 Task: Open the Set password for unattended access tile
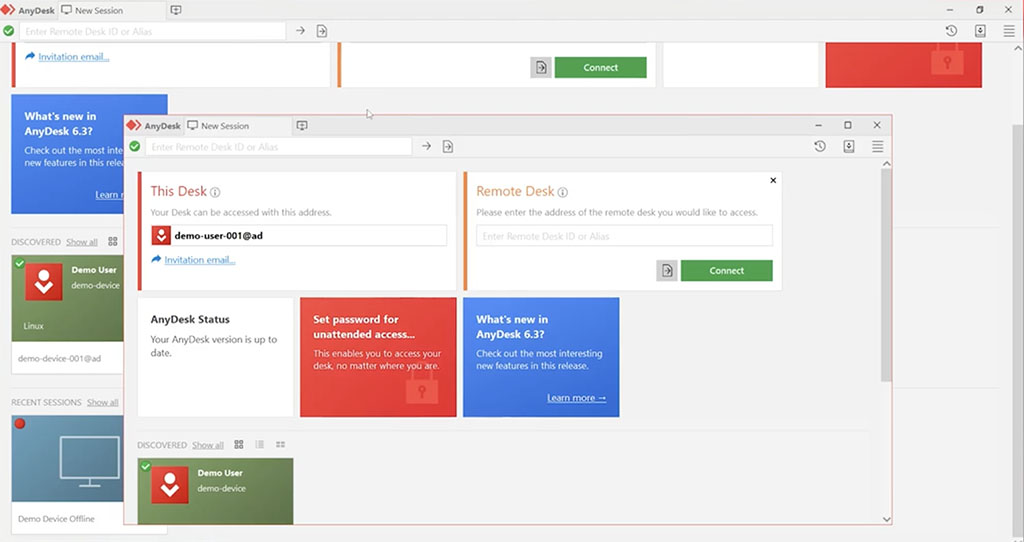coord(378,357)
